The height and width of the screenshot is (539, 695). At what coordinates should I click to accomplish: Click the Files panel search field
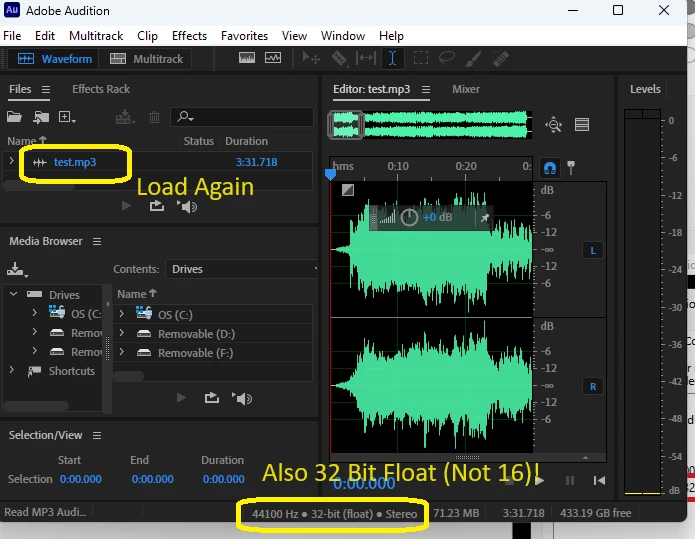[x=242, y=117]
